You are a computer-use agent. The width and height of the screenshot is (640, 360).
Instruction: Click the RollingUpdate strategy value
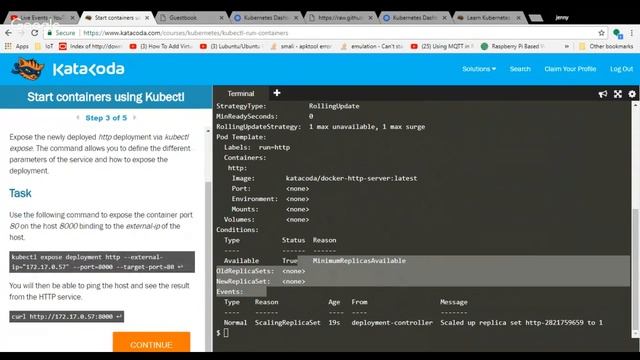coord(334,106)
